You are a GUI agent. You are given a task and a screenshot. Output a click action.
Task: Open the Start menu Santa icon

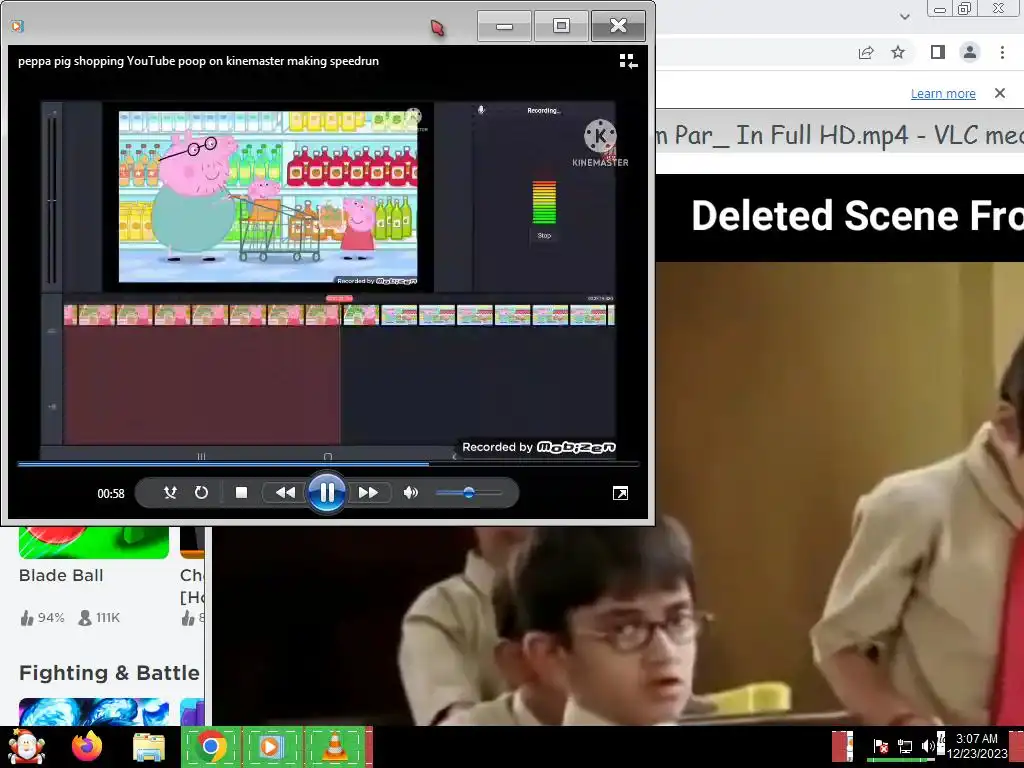[26, 746]
